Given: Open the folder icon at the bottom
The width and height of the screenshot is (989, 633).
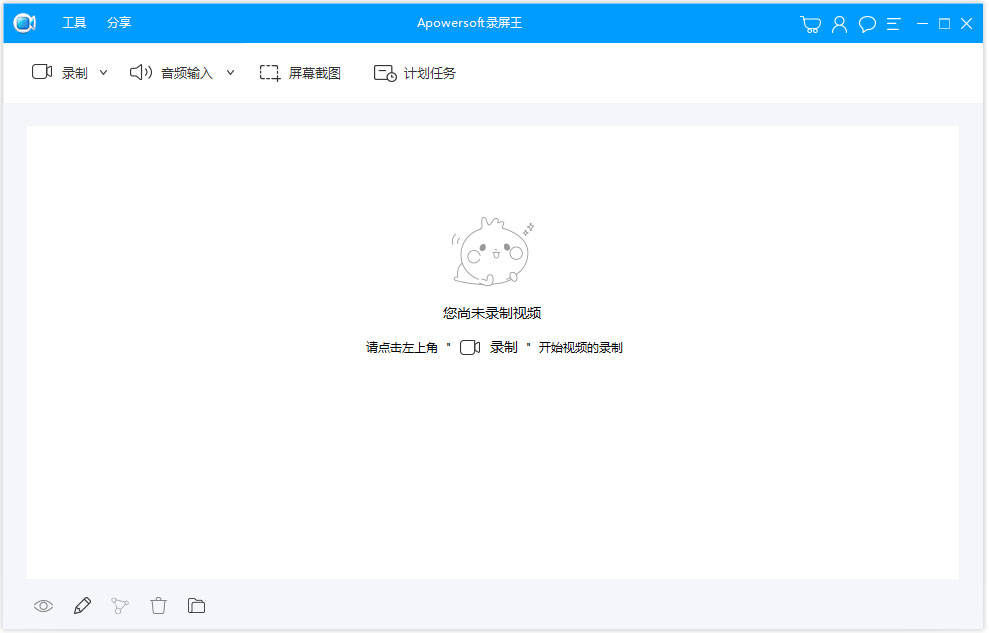Looking at the screenshot, I should pos(196,605).
